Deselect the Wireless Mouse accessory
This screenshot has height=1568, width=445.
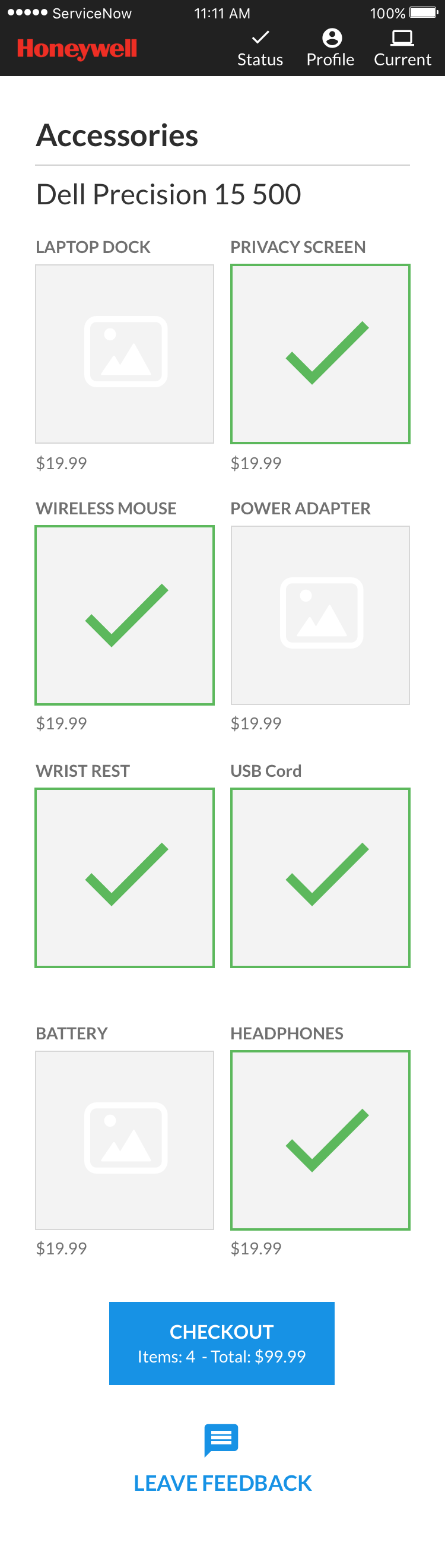[x=125, y=615]
